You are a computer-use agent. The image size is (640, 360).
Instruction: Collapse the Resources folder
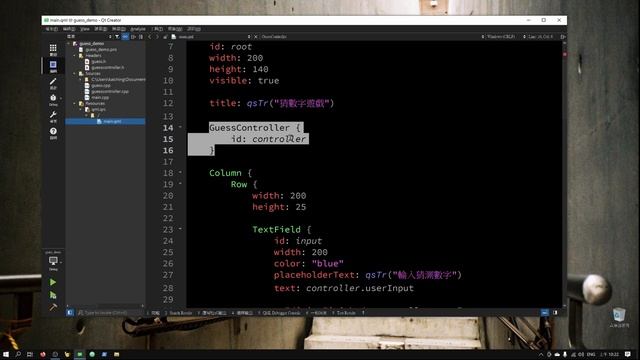(x=75, y=104)
